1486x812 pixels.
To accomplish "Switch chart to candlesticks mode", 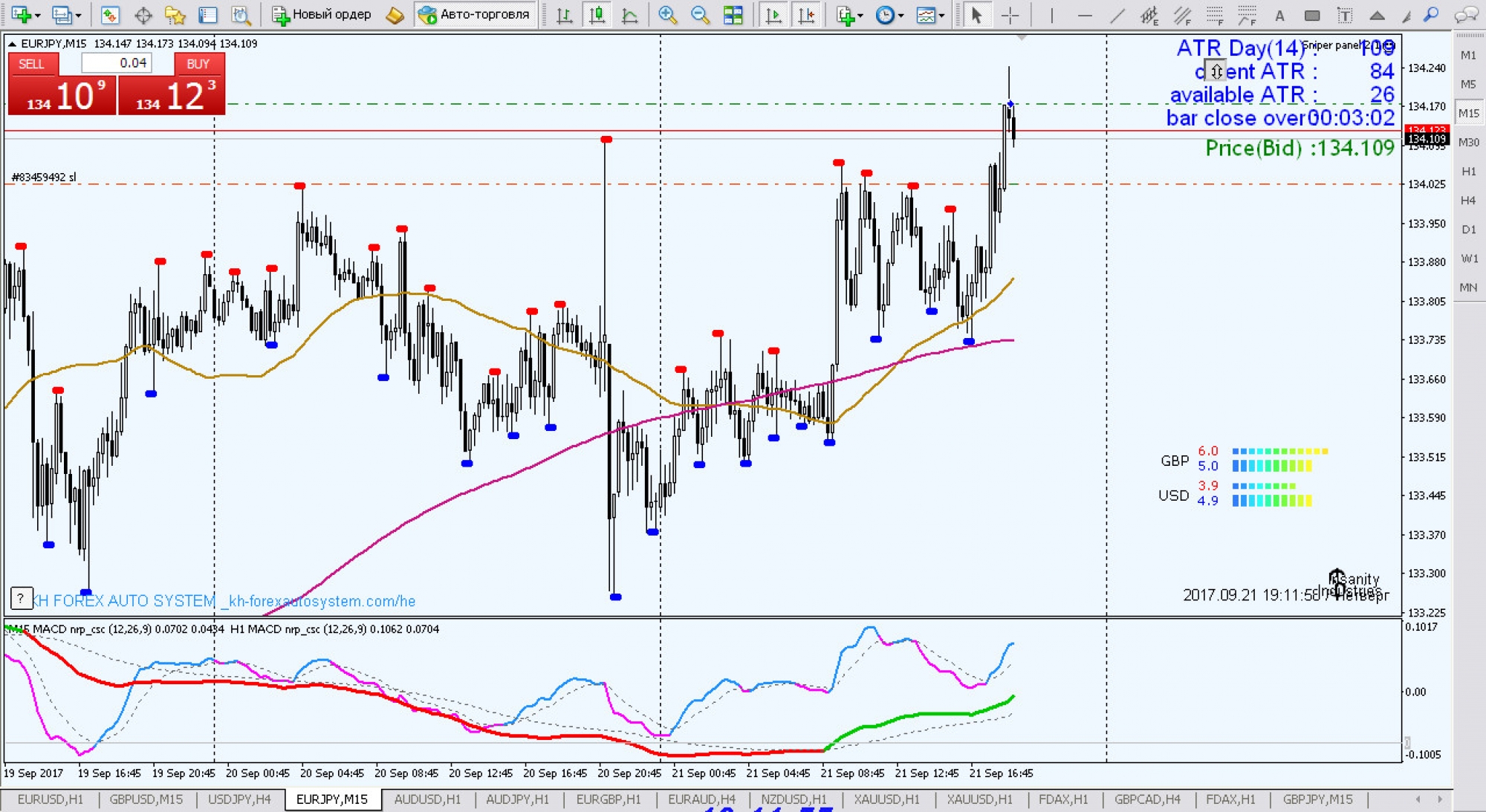I will (x=597, y=14).
